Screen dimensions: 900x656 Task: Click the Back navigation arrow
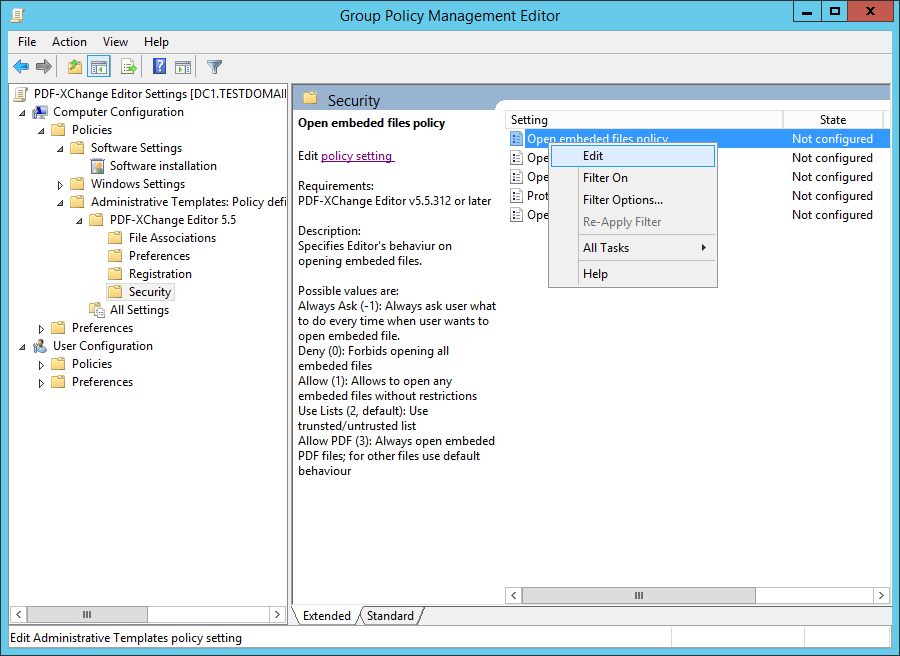(x=21, y=66)
